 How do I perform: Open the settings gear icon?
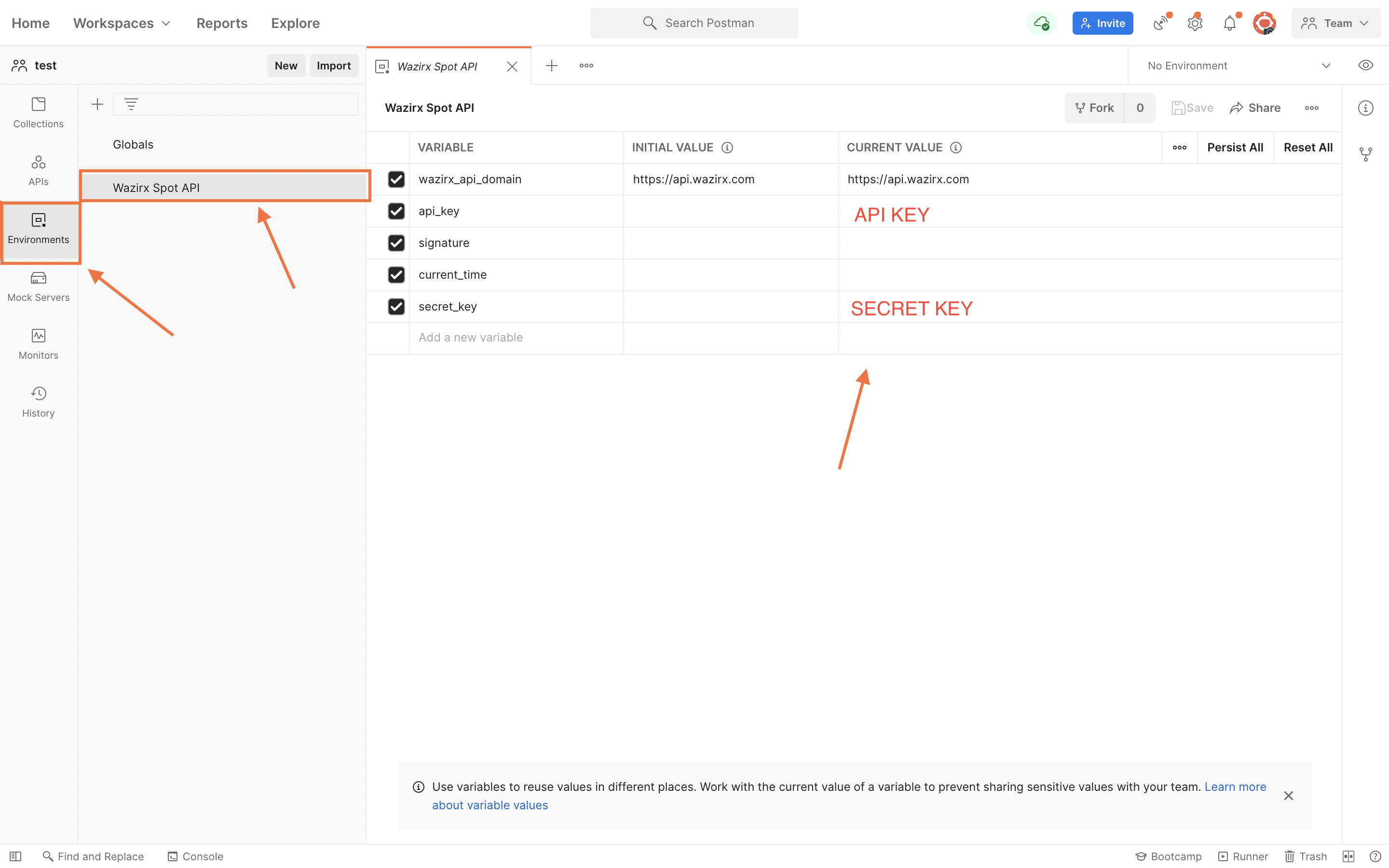click(x=1195, y=24)
